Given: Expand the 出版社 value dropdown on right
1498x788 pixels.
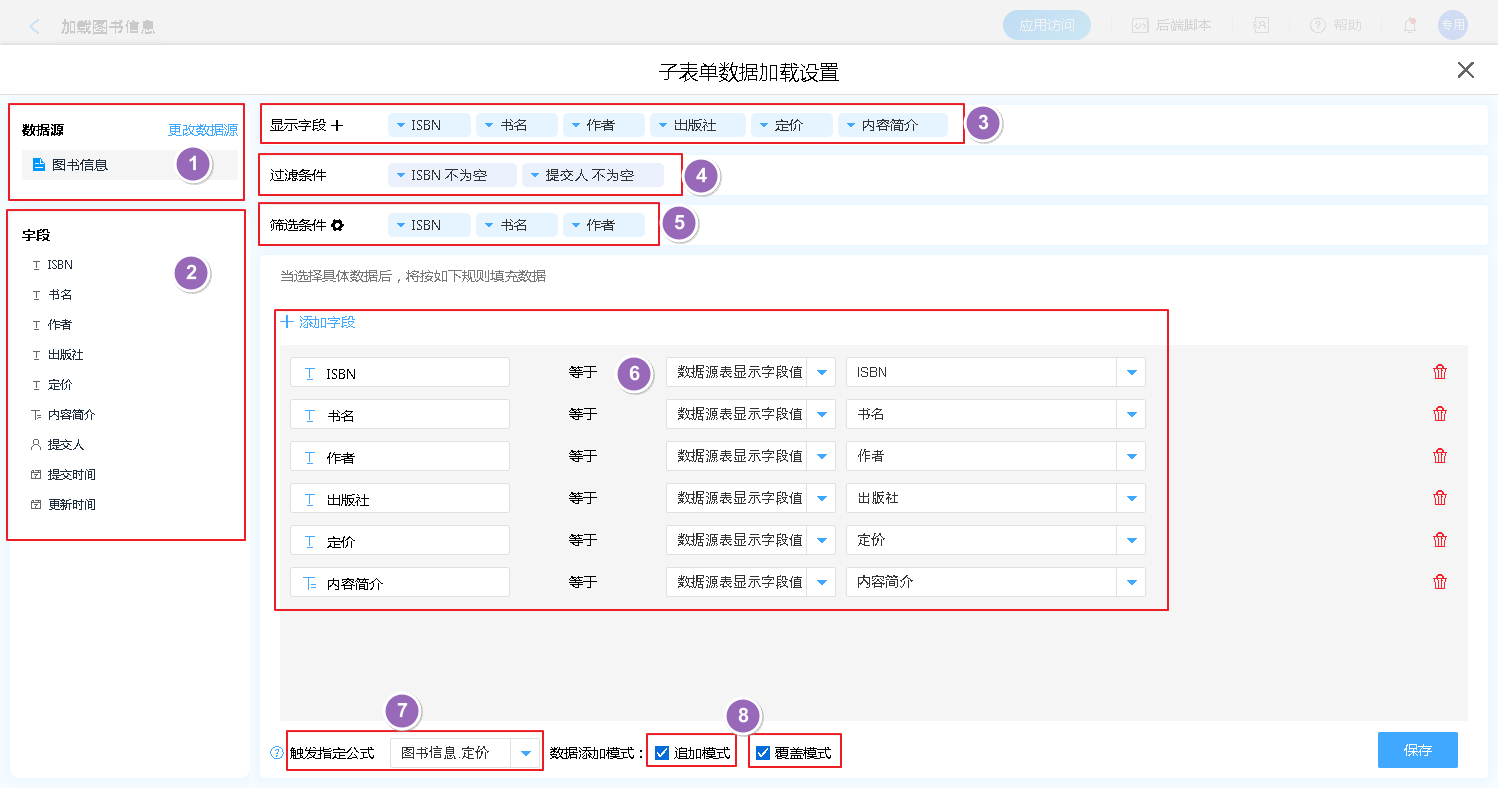Looking at the screenshot, I should tap(1131, 498).
